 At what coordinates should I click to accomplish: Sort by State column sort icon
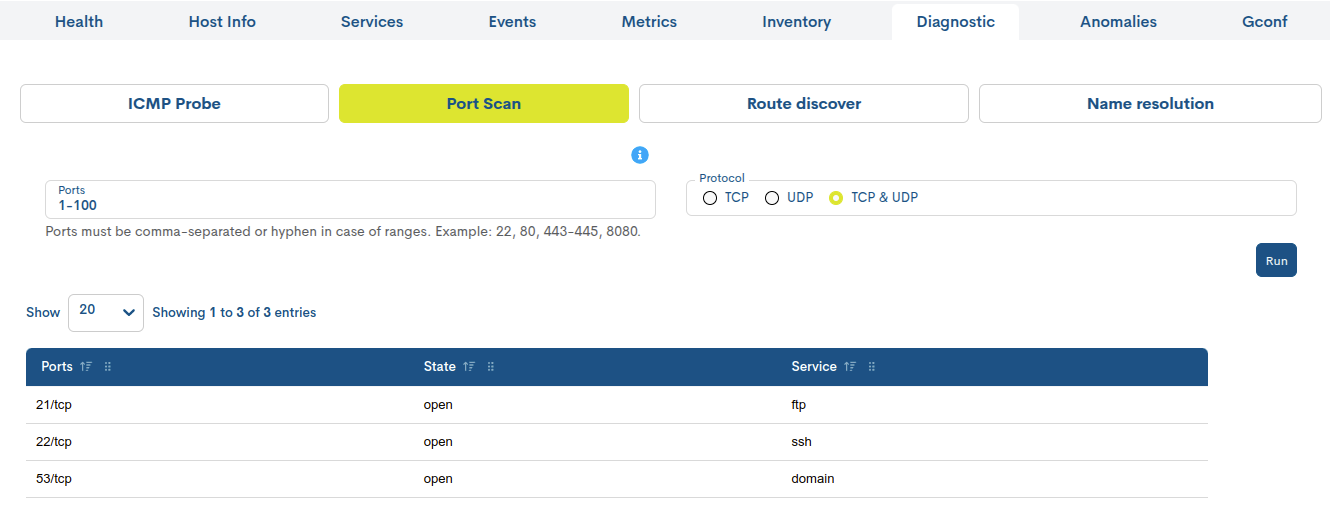pos(469,367)
